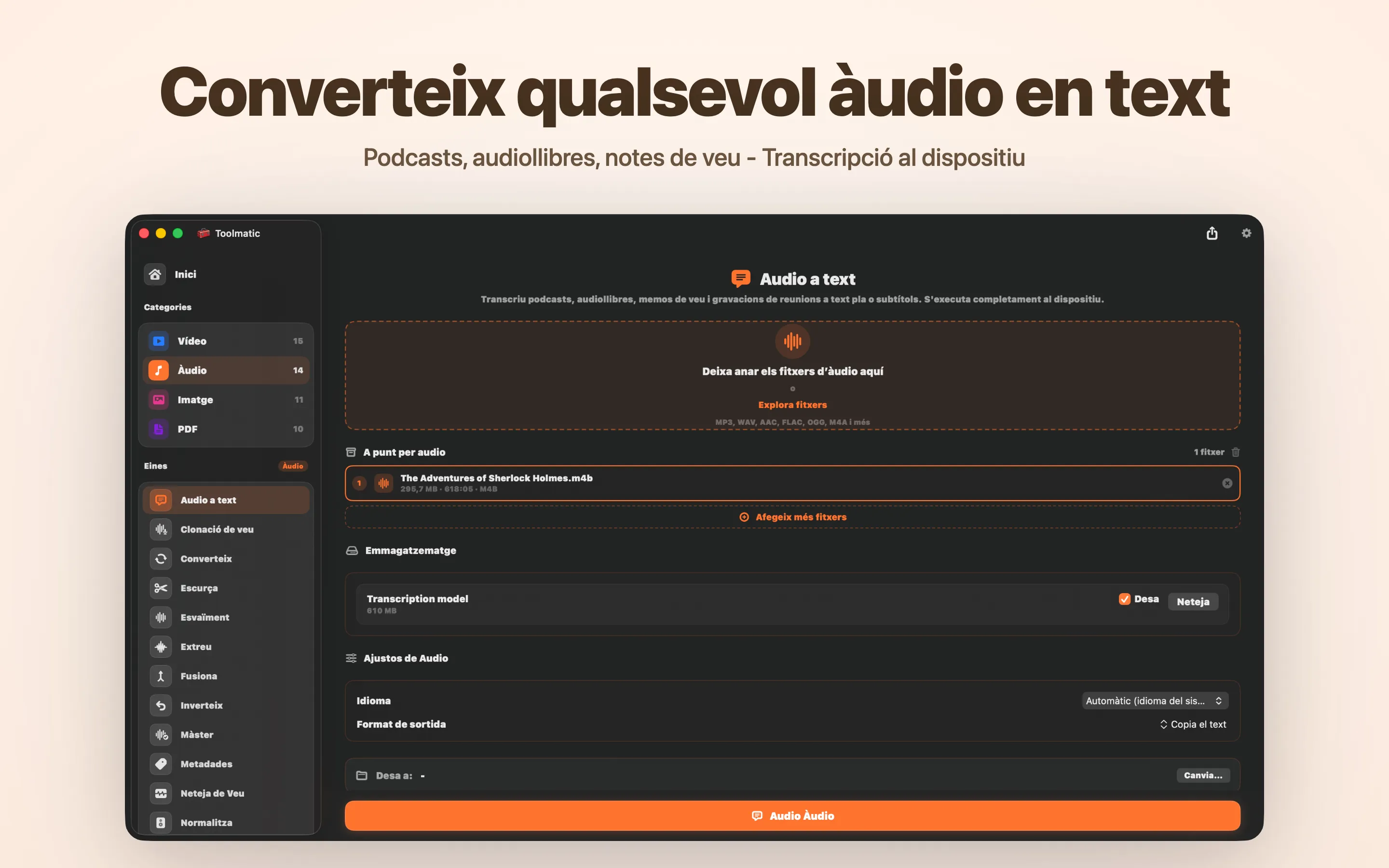Open the Idioma language dropdown
Image resolution: width=1389 pixels, height=868 pixels.
(x=1155, y=700)
